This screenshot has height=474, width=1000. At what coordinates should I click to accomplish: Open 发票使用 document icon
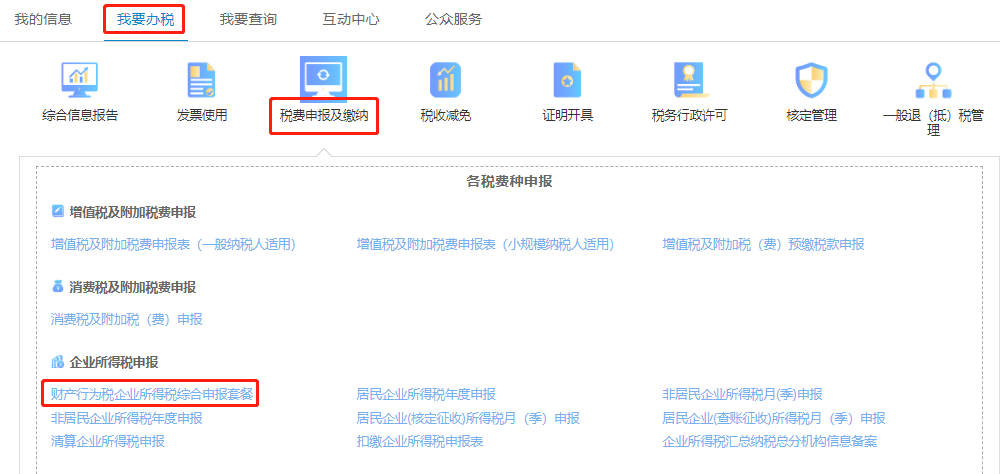(202, 80)
